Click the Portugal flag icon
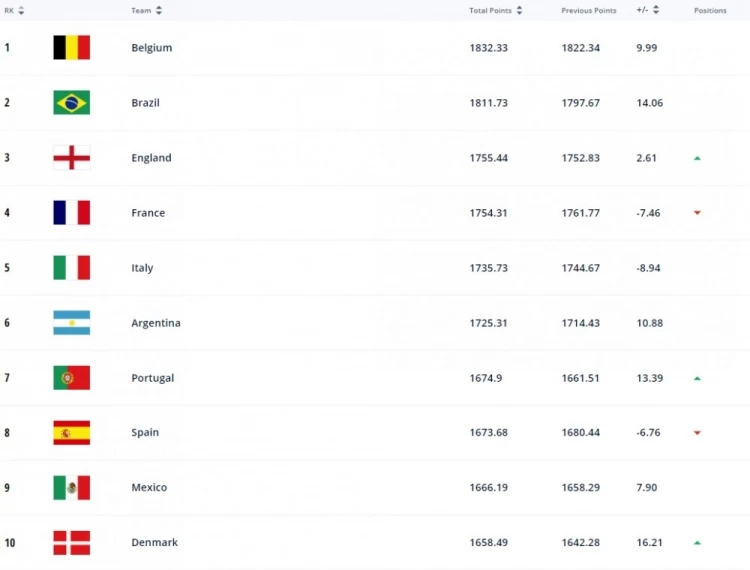 pos(71,378)
